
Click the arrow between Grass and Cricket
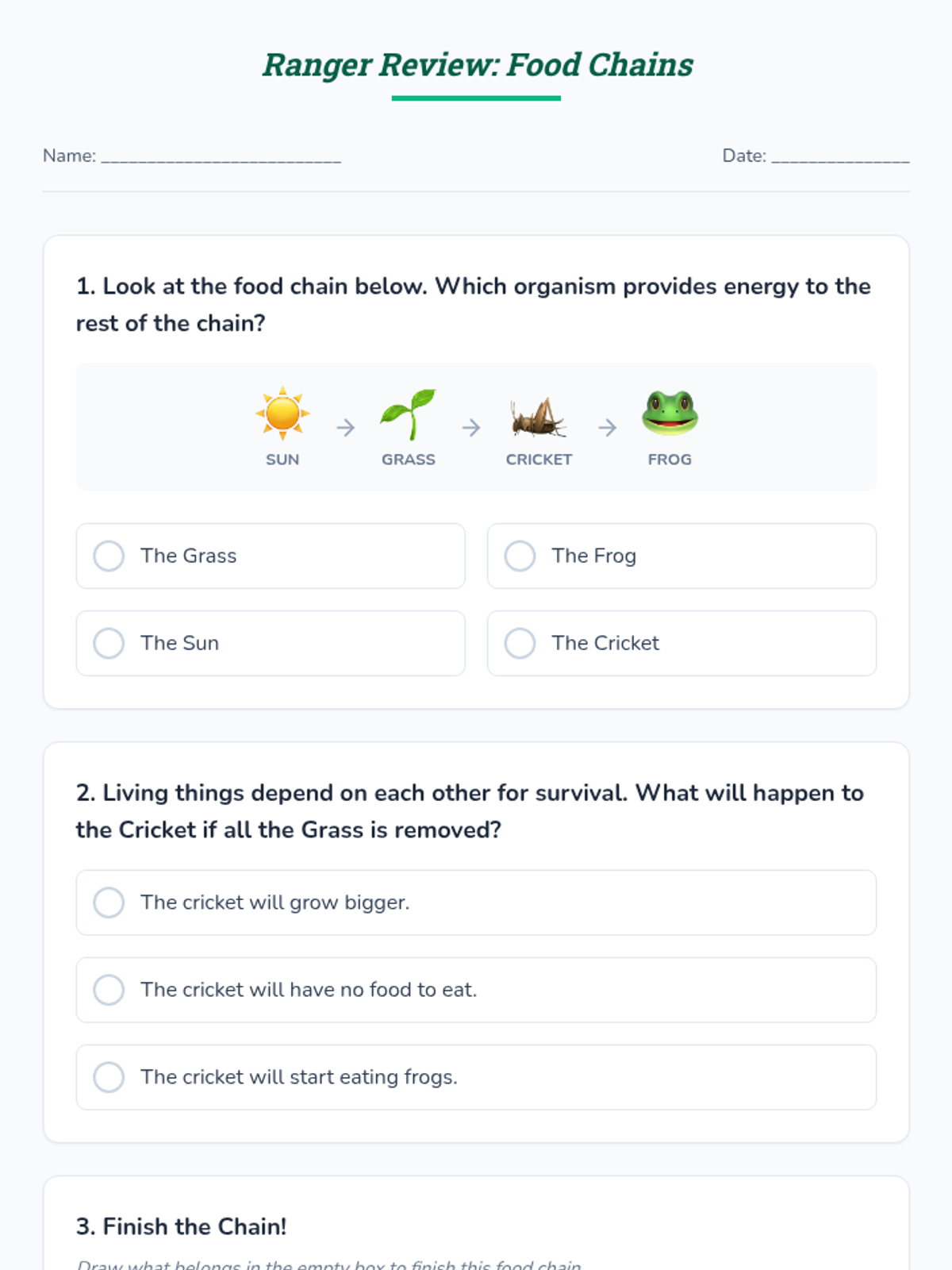coord(471,428)
